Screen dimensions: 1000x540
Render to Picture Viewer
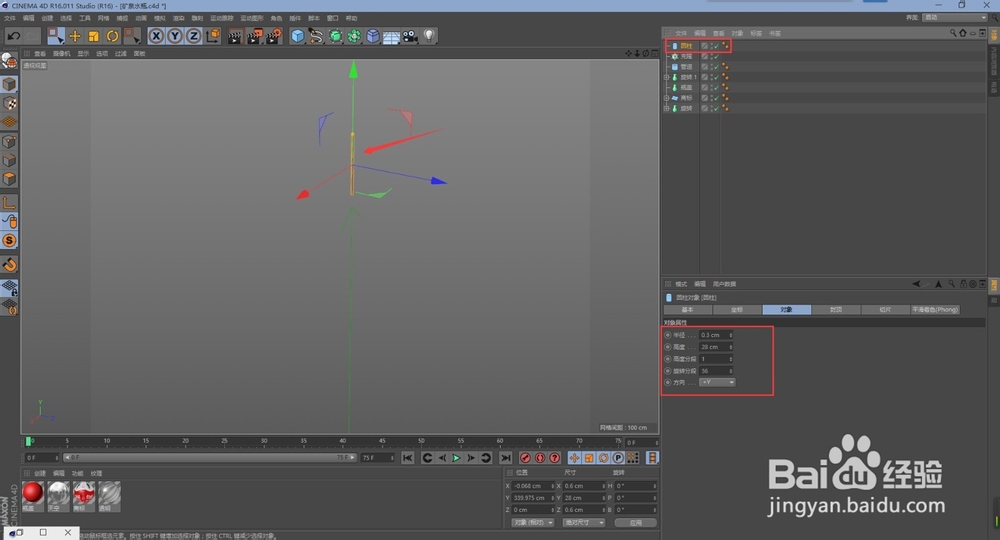(254, 36)
